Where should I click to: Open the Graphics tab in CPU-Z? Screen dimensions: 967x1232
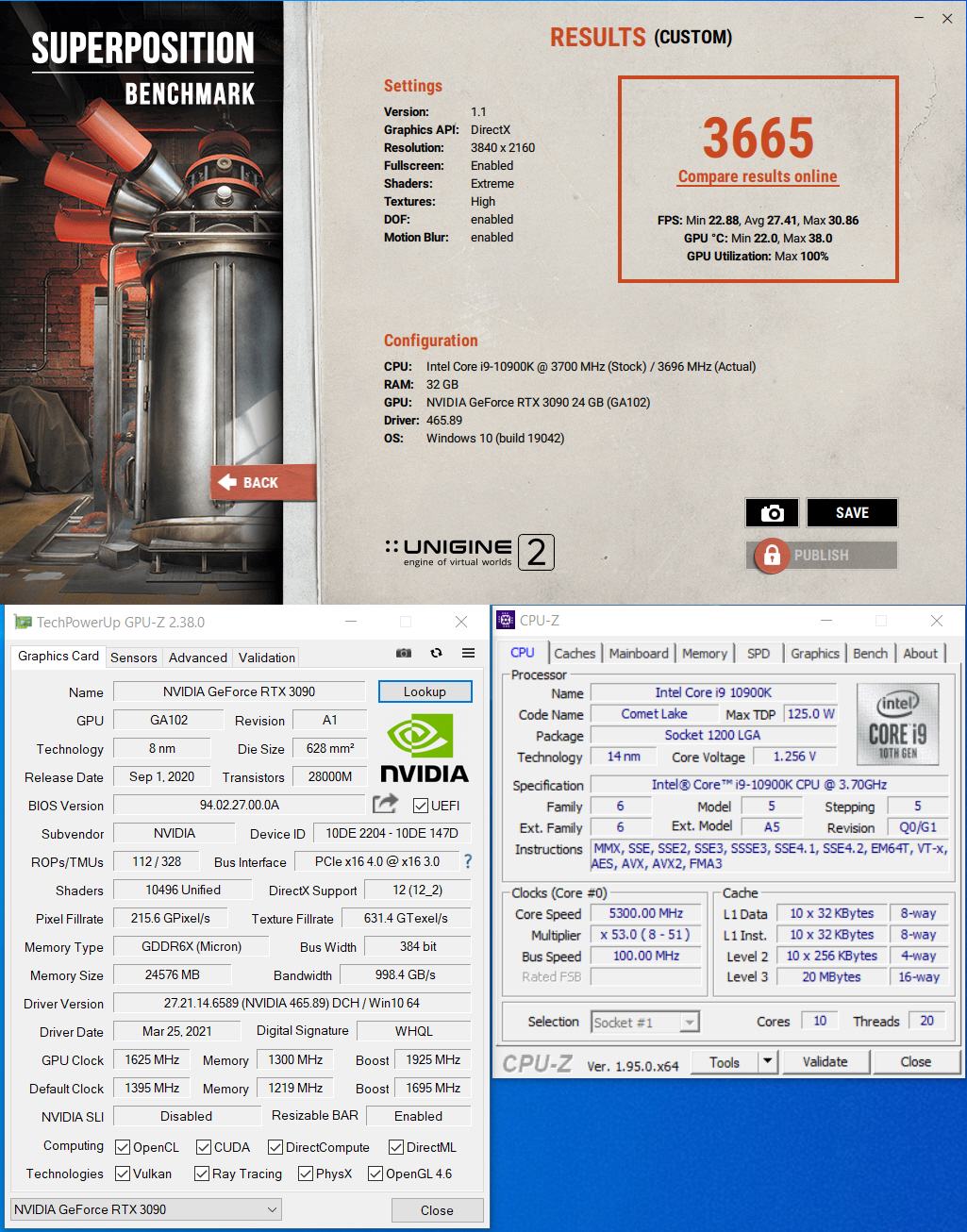point(815,653)
